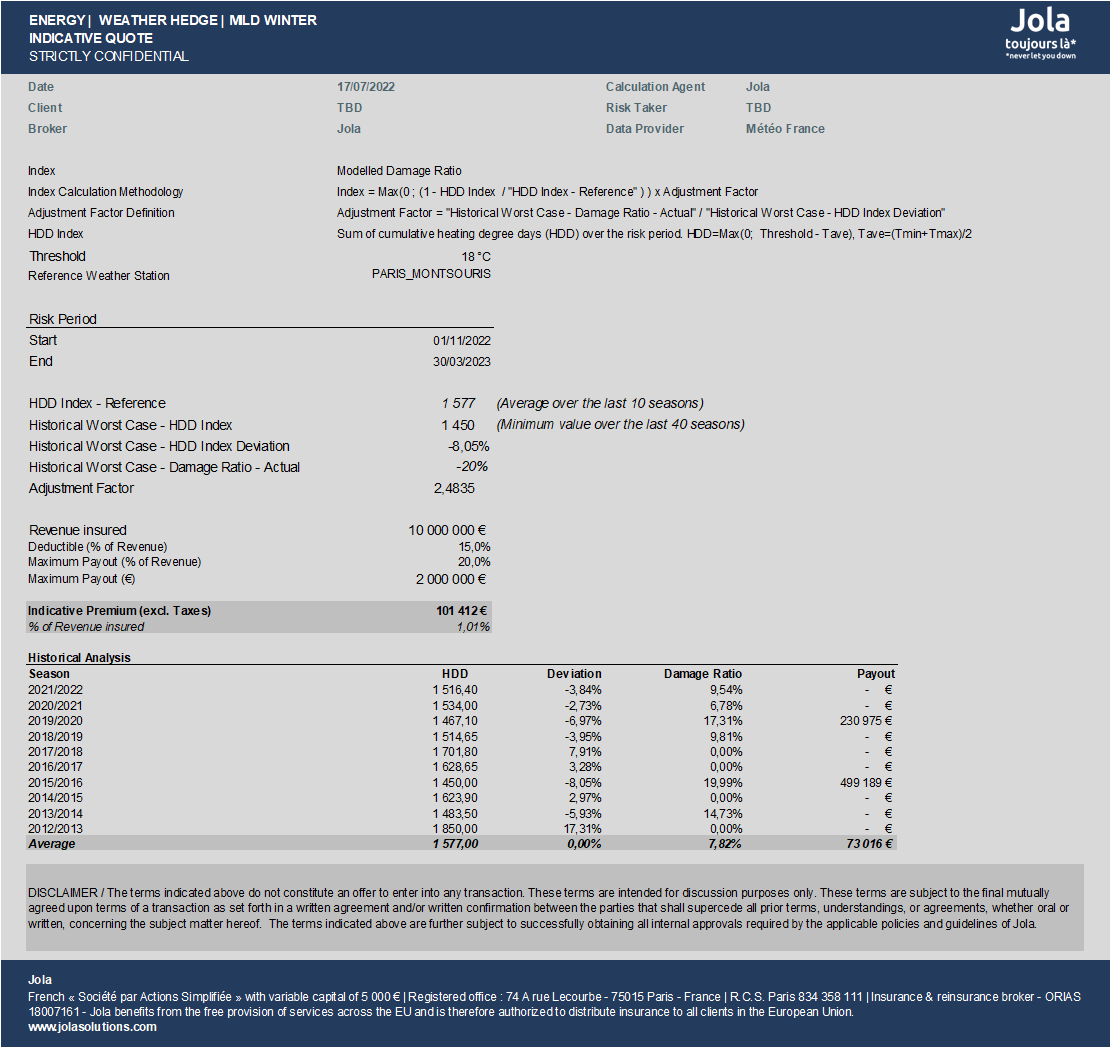Select the Modelled Damage Ratio index value

tap(399, 171)
